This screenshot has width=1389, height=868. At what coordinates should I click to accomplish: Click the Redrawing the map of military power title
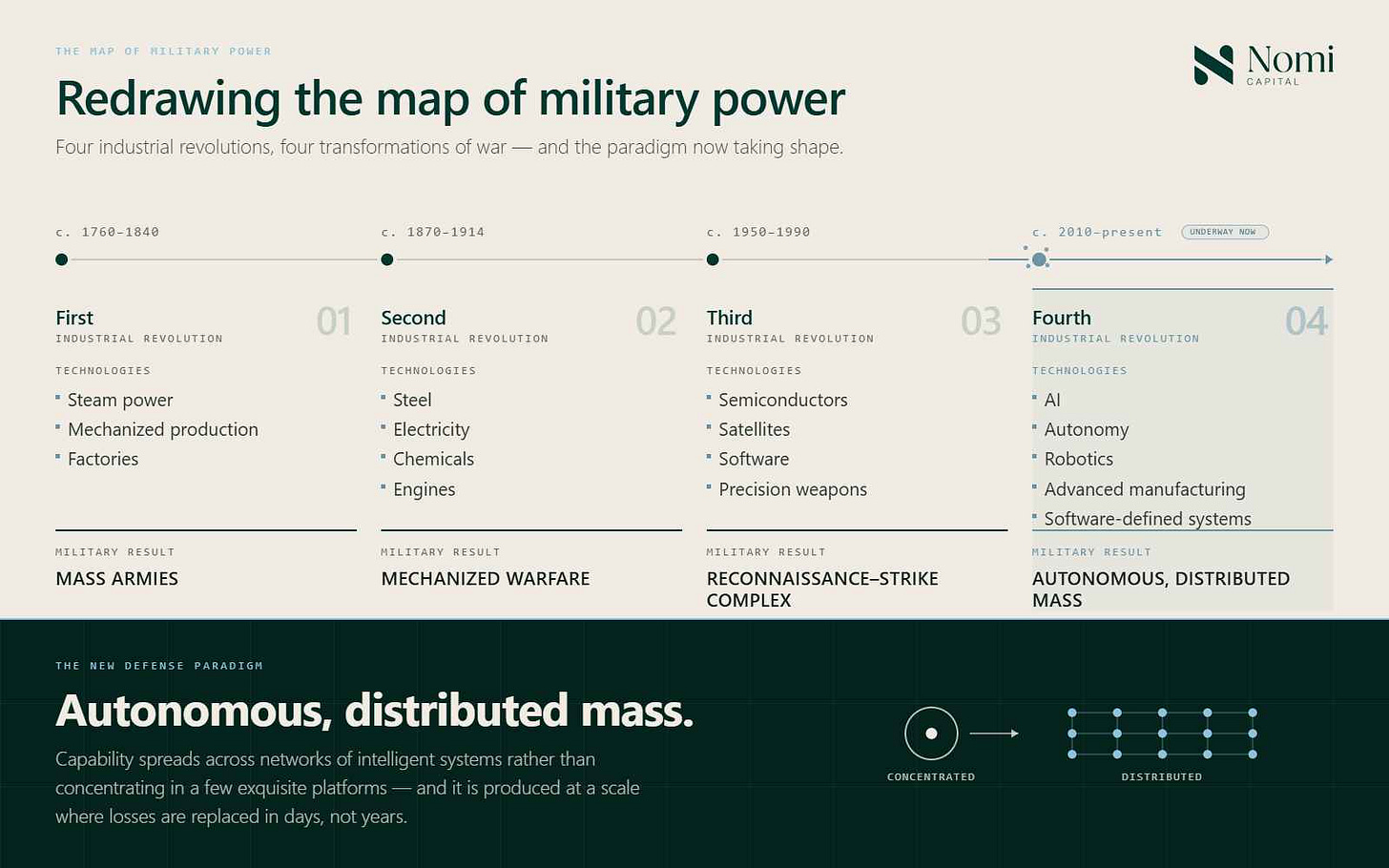(x=451, y=99)
